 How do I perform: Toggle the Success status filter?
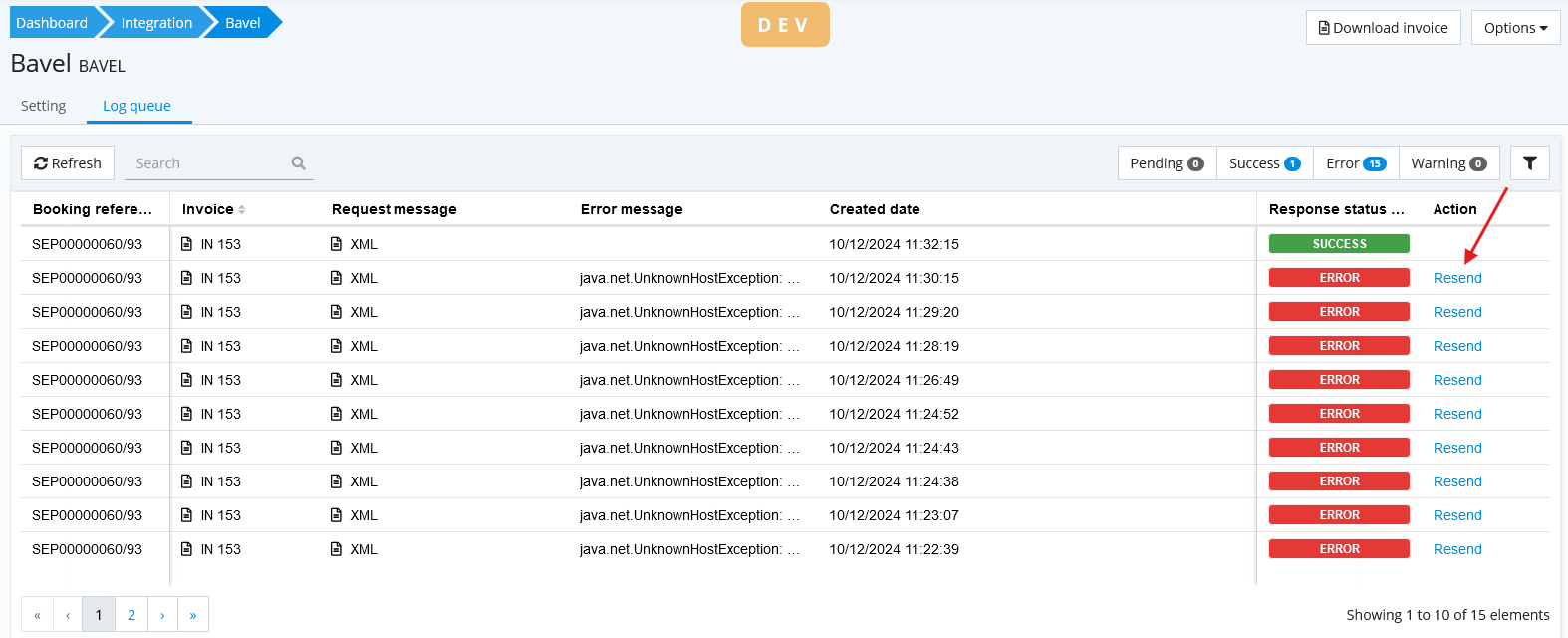tap(1264, 163)
